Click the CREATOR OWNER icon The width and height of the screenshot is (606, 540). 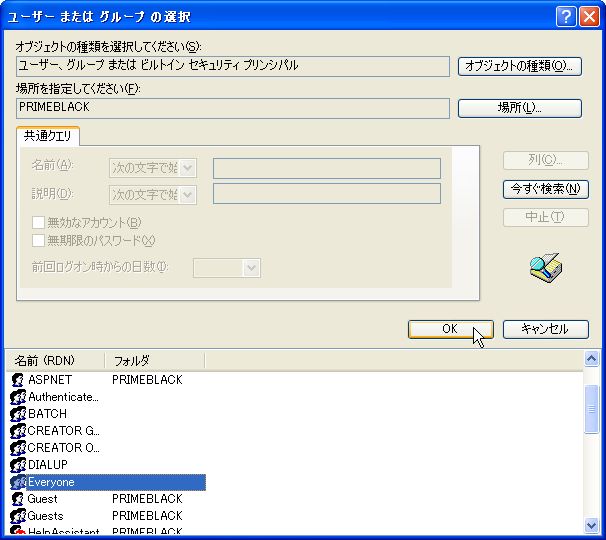click(17, 448)
